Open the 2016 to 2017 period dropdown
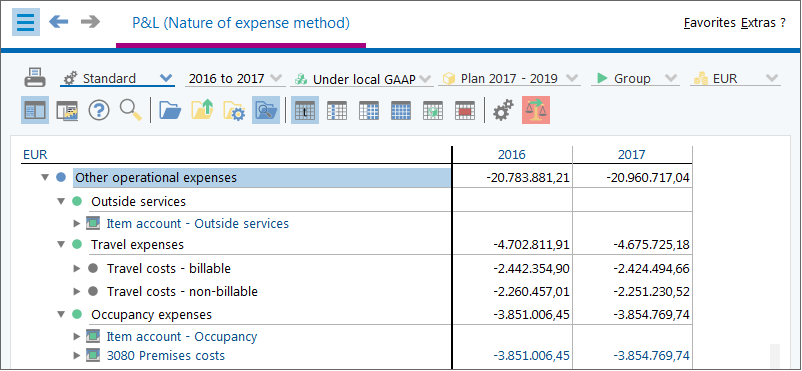Image resolution: width=802 pixels, height=371 pixels. point(234,78)
